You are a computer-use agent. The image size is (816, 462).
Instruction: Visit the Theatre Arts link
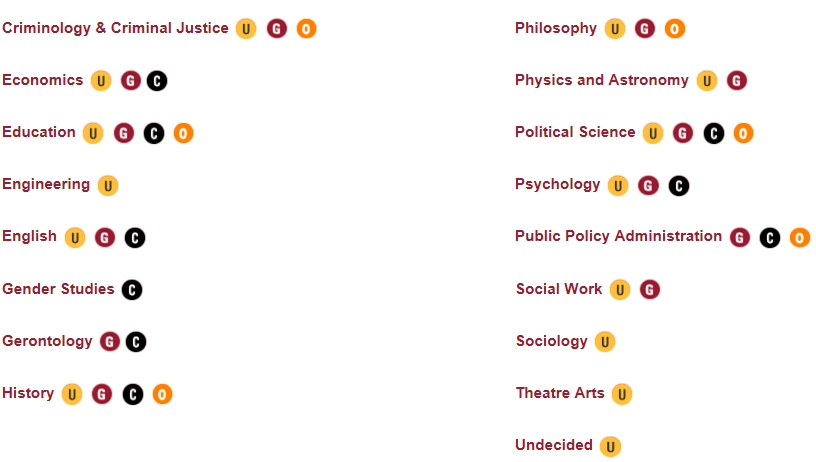560,393
